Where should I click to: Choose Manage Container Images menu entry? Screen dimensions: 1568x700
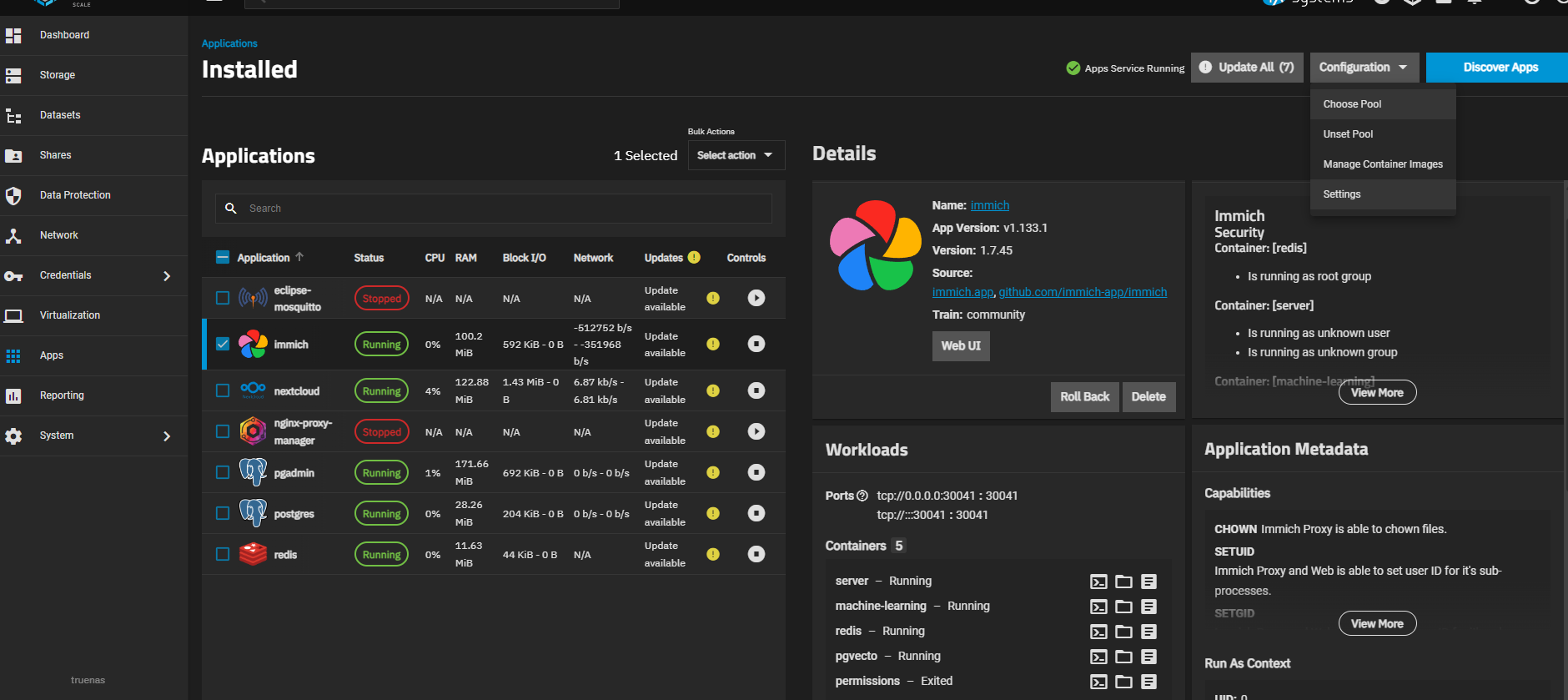1382,164
